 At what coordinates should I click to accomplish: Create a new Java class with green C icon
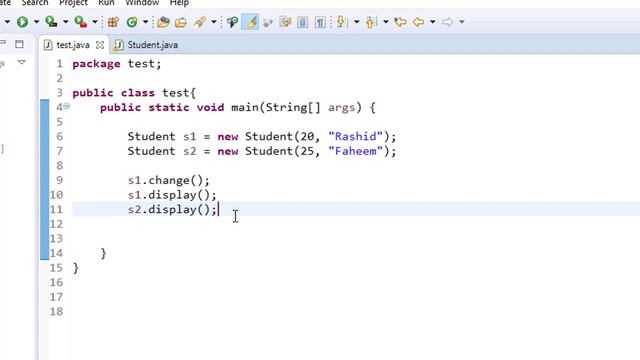click(132, 22)
